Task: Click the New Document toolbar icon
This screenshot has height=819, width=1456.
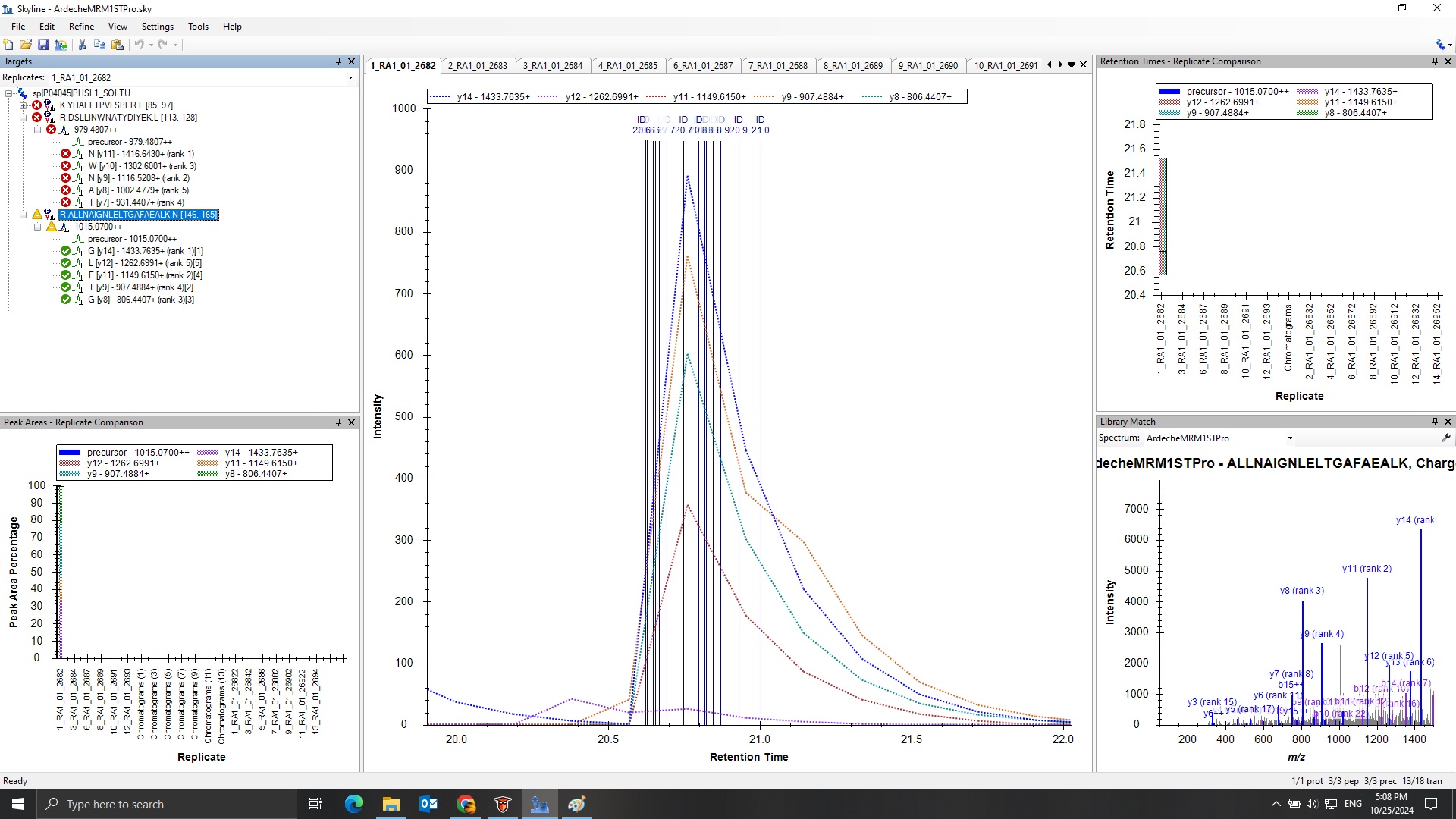Action: [8, 45]
